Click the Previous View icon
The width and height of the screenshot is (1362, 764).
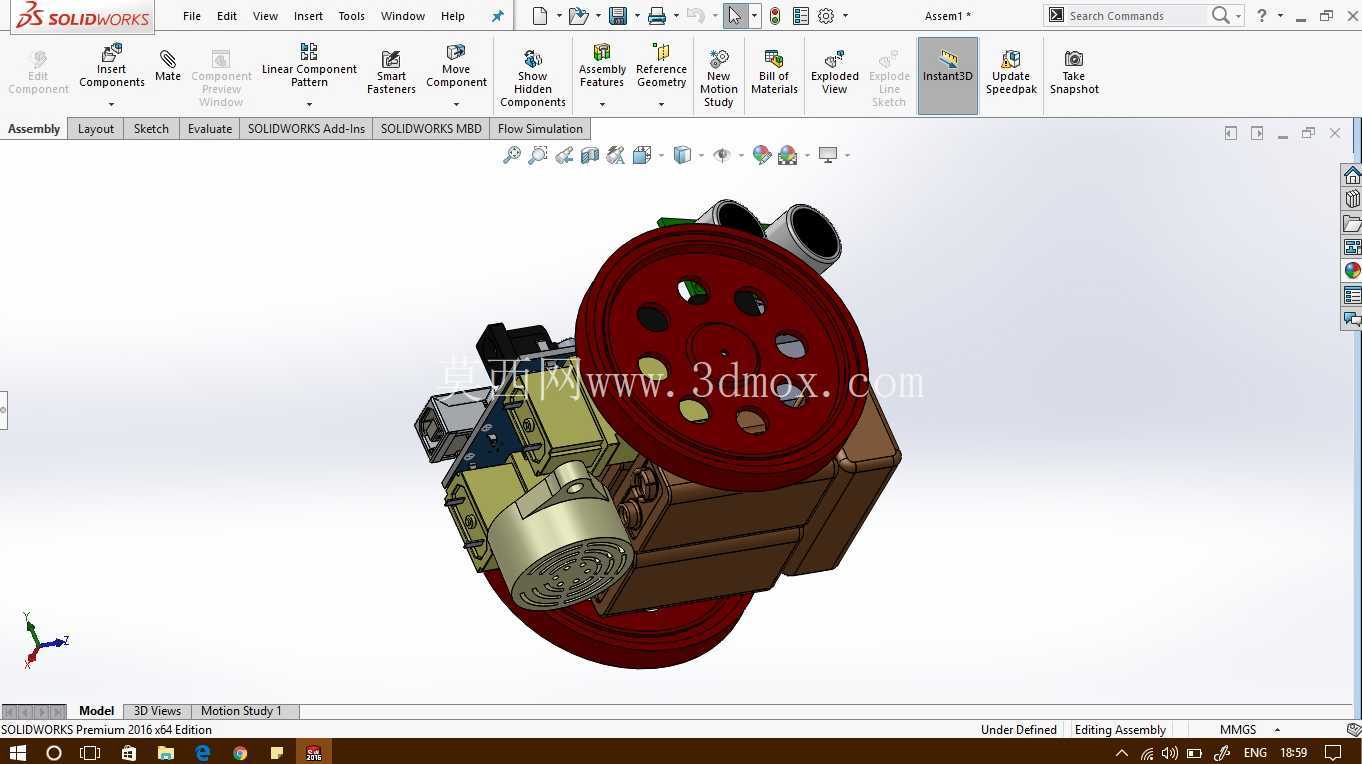(x=564, y=155)
